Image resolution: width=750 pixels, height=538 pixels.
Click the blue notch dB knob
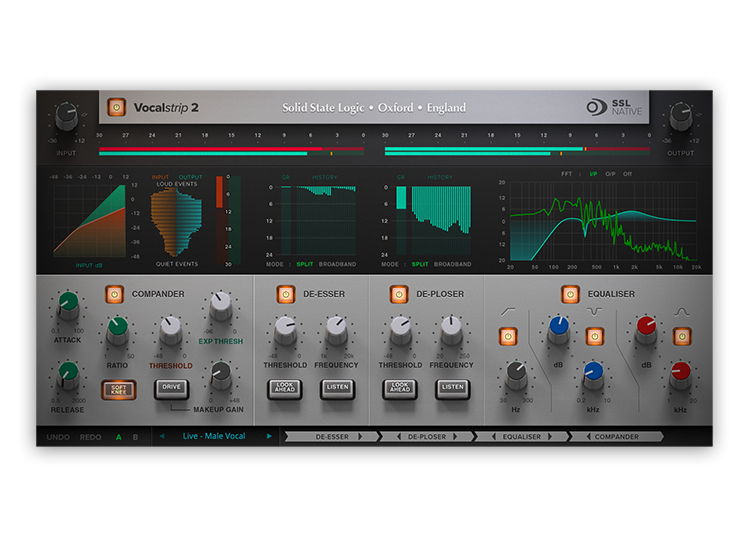pyautogui.click(x=559, y=330)
